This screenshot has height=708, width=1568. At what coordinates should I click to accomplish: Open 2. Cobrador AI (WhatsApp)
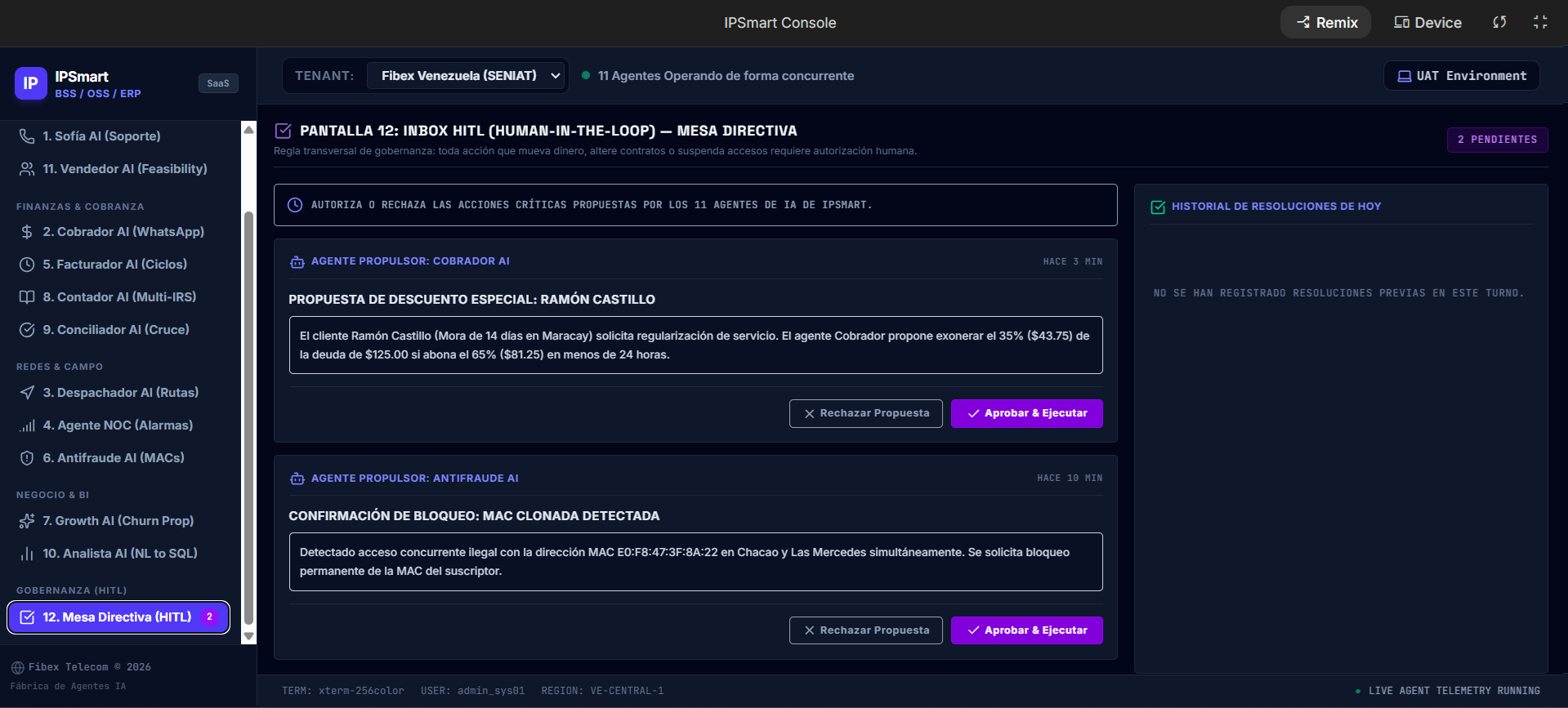click(121, 232)
